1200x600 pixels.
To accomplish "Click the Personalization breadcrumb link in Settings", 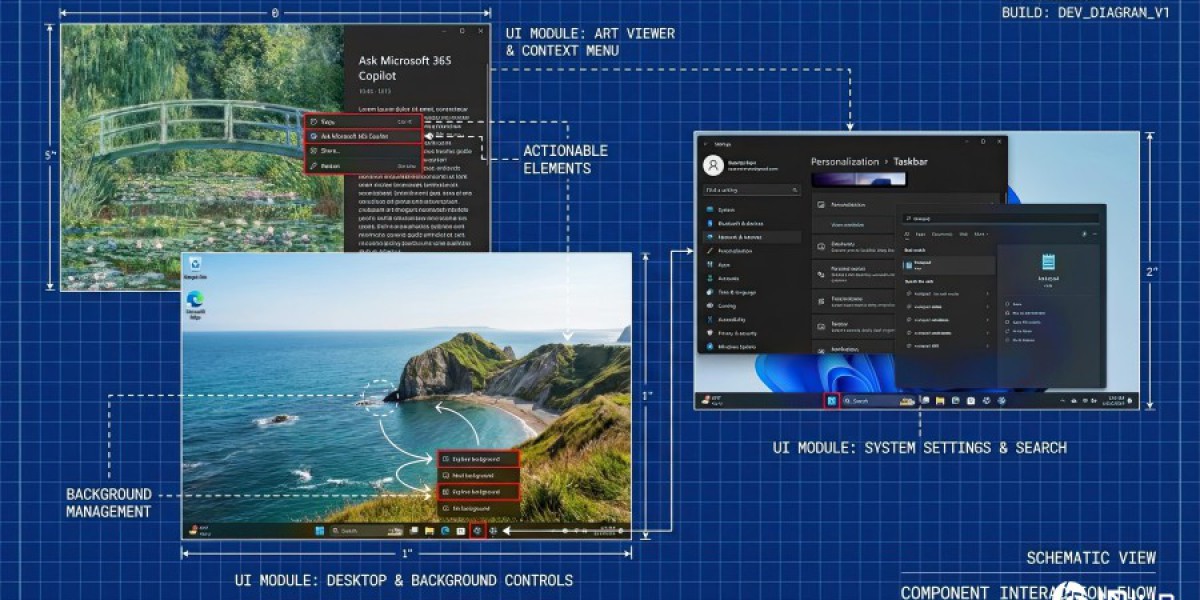I will click(x=844, y=161).
